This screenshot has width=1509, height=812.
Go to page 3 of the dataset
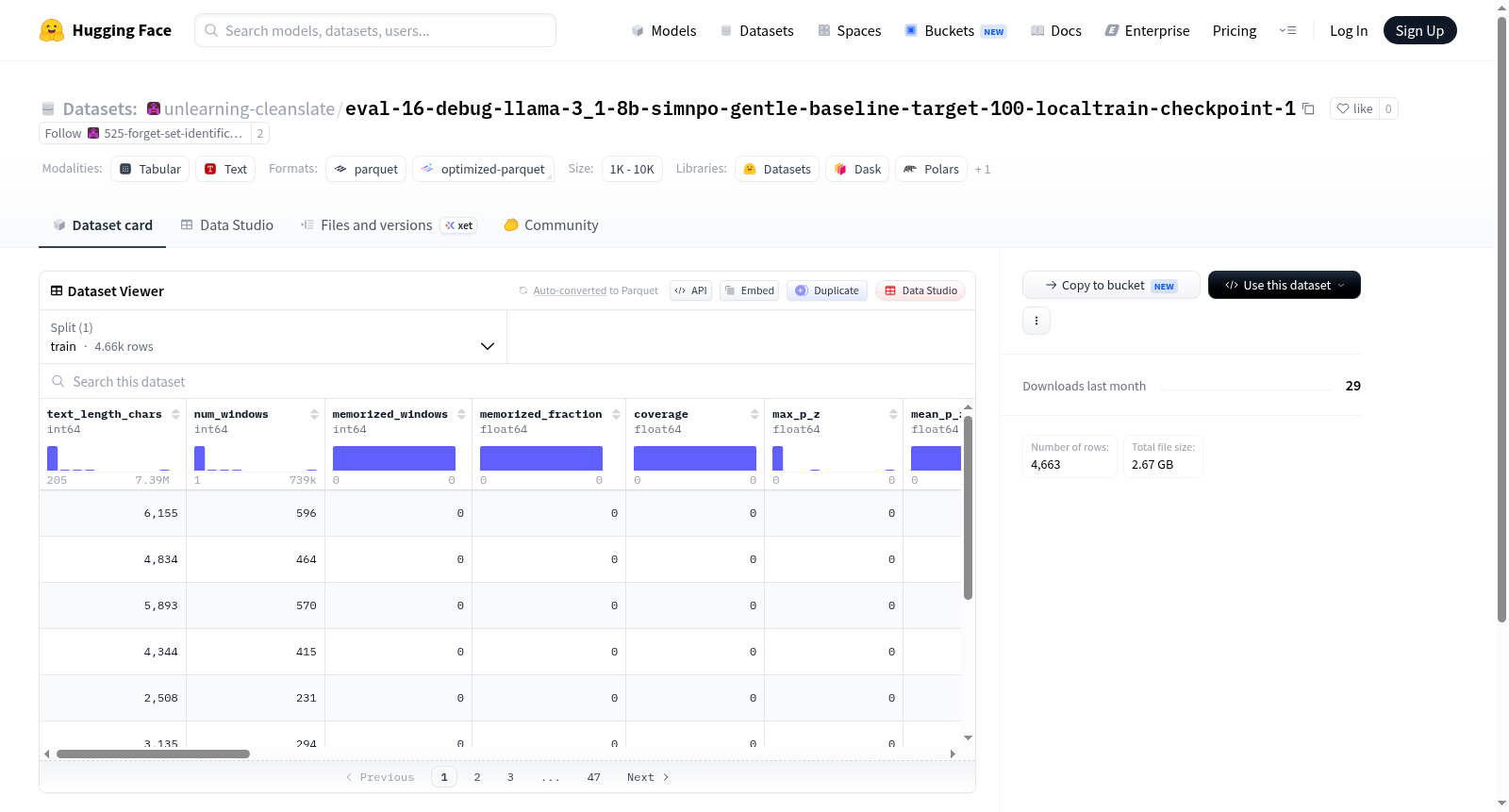tap(510, 777)
